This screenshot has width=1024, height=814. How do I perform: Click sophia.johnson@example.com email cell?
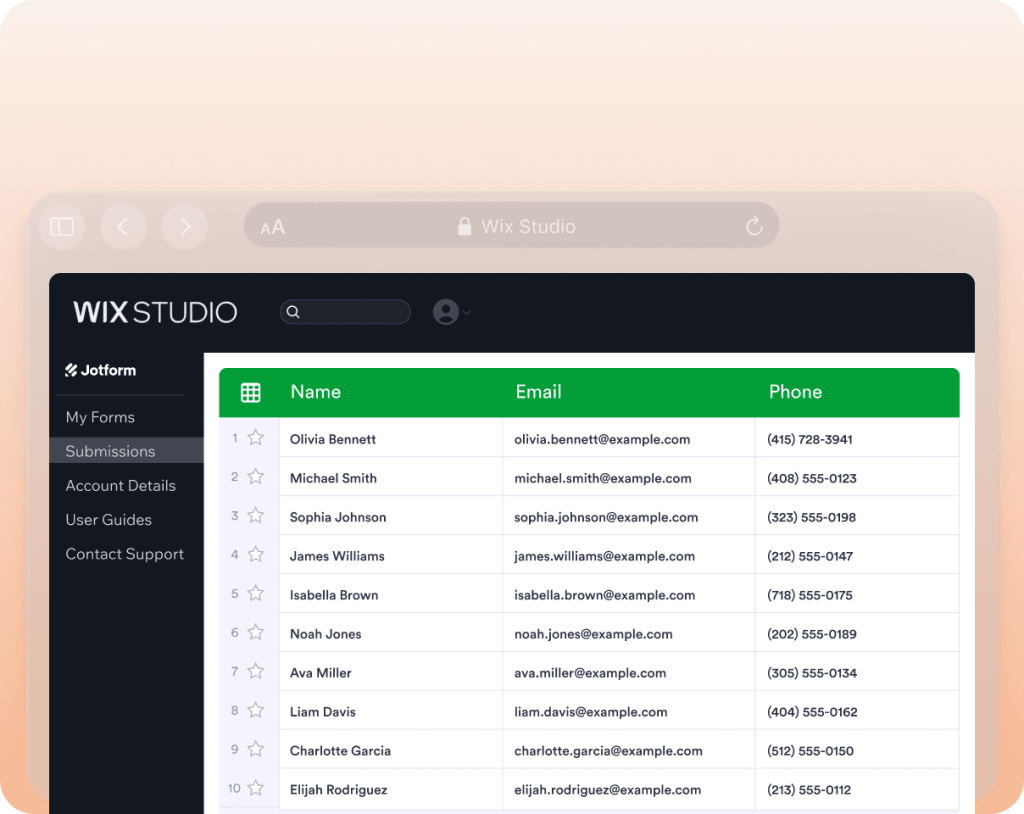point(629,516)
